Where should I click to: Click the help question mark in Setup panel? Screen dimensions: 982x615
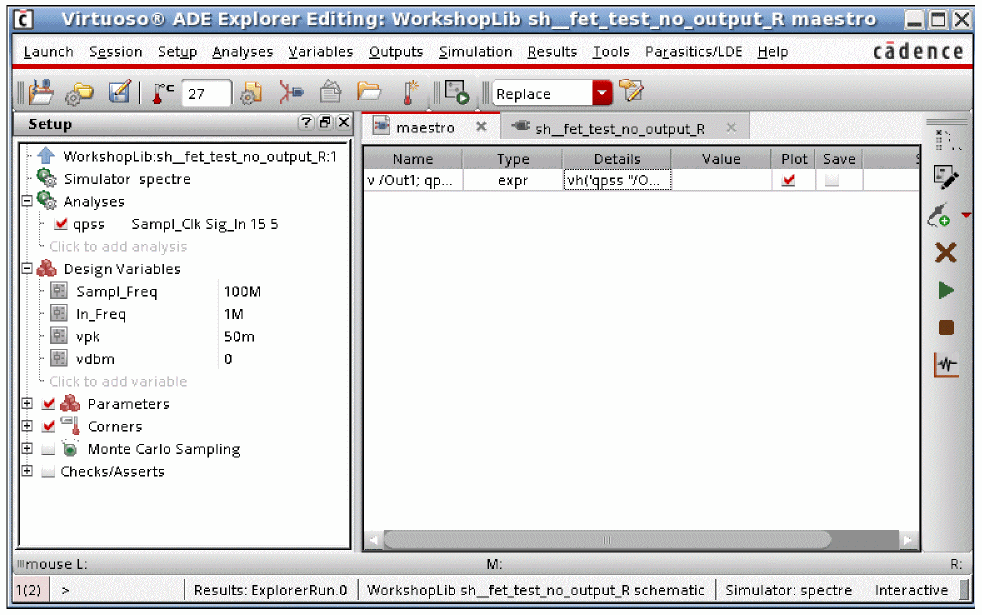click(x=306, y=122)
